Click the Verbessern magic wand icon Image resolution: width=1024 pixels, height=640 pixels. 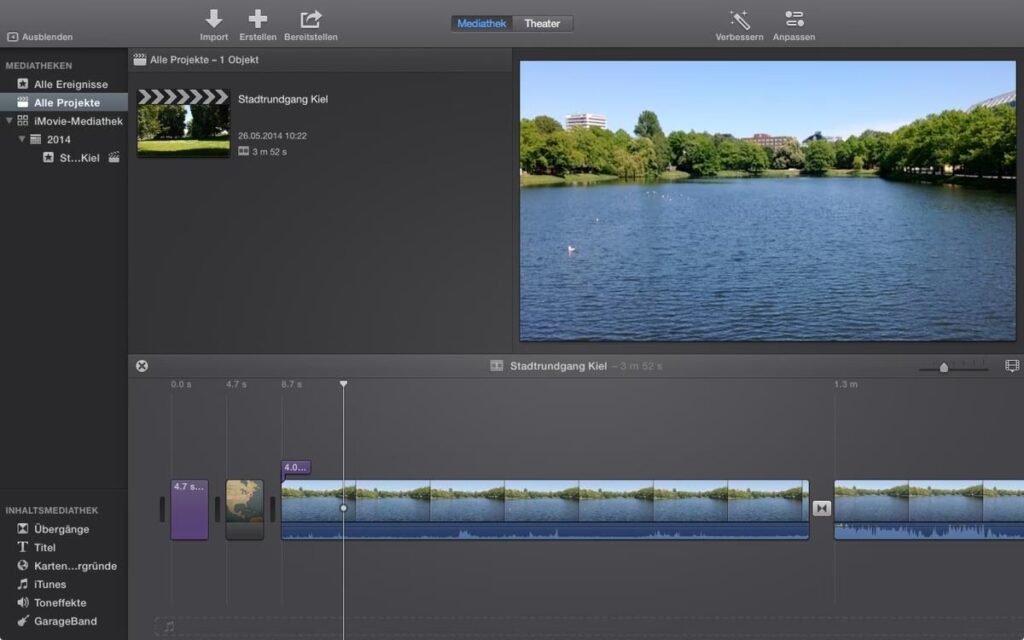click(739, 19)
